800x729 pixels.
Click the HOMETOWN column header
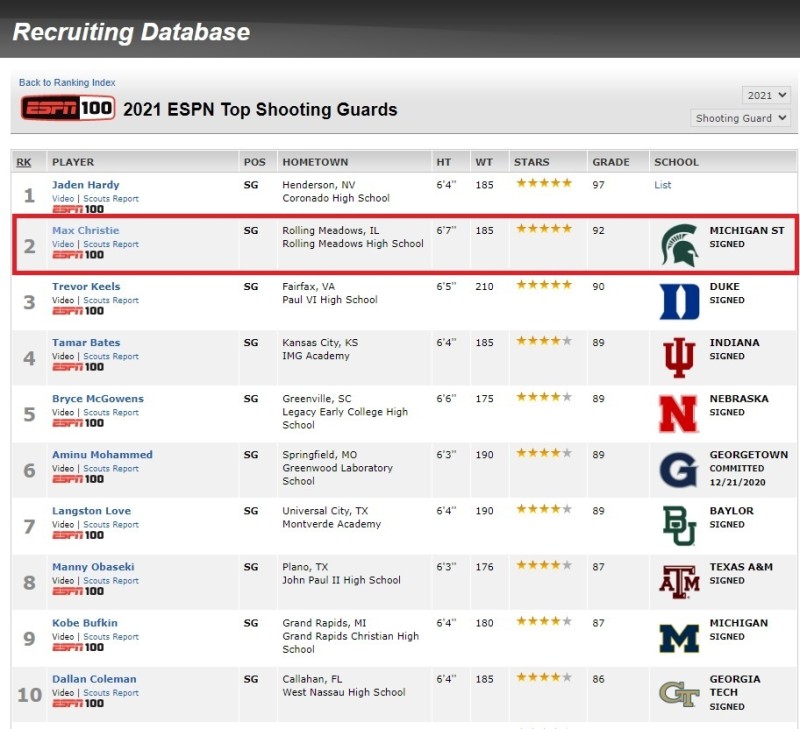[x=315, y=162]
